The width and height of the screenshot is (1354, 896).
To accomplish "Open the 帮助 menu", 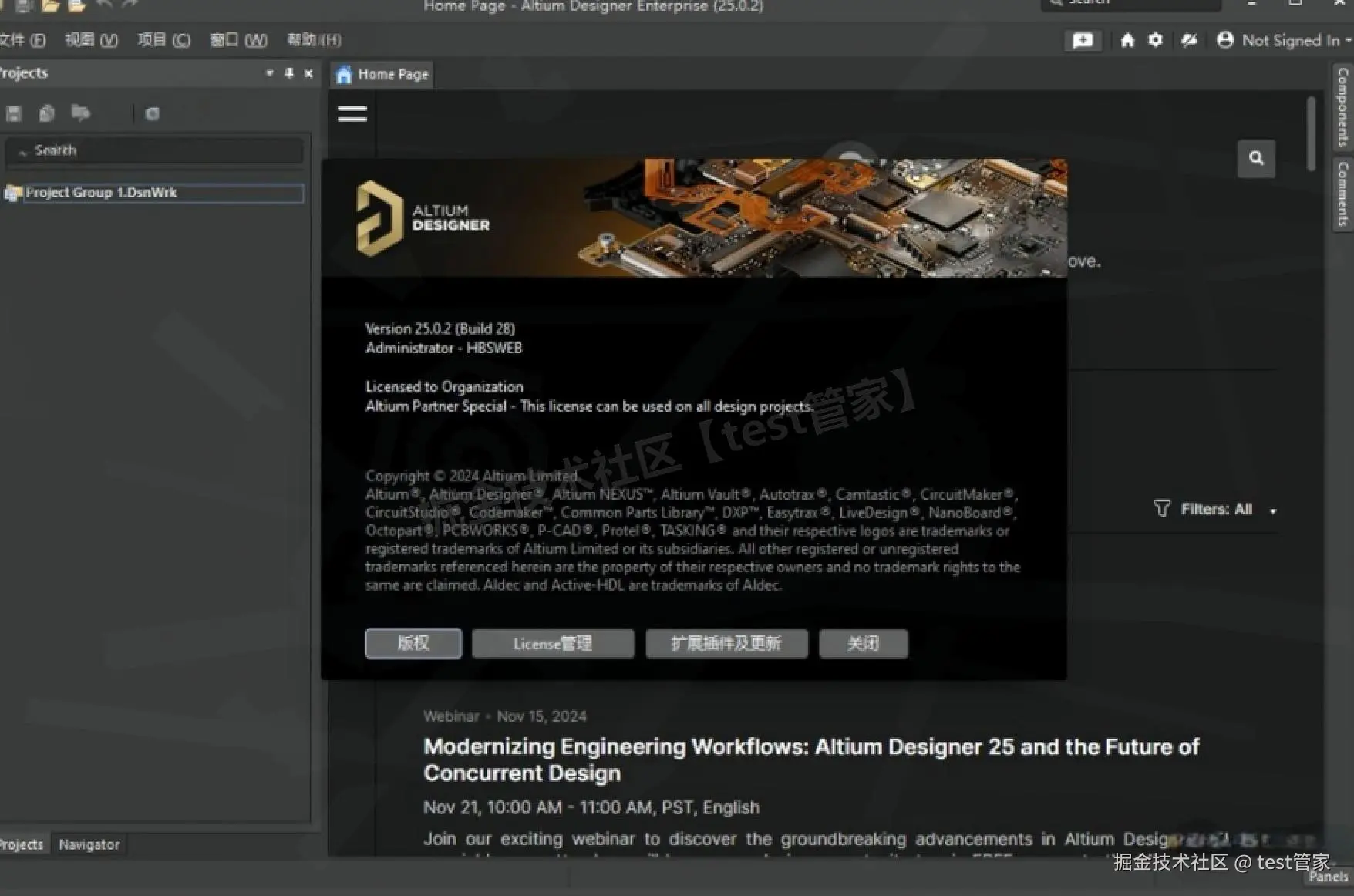I will click(312, 39).
